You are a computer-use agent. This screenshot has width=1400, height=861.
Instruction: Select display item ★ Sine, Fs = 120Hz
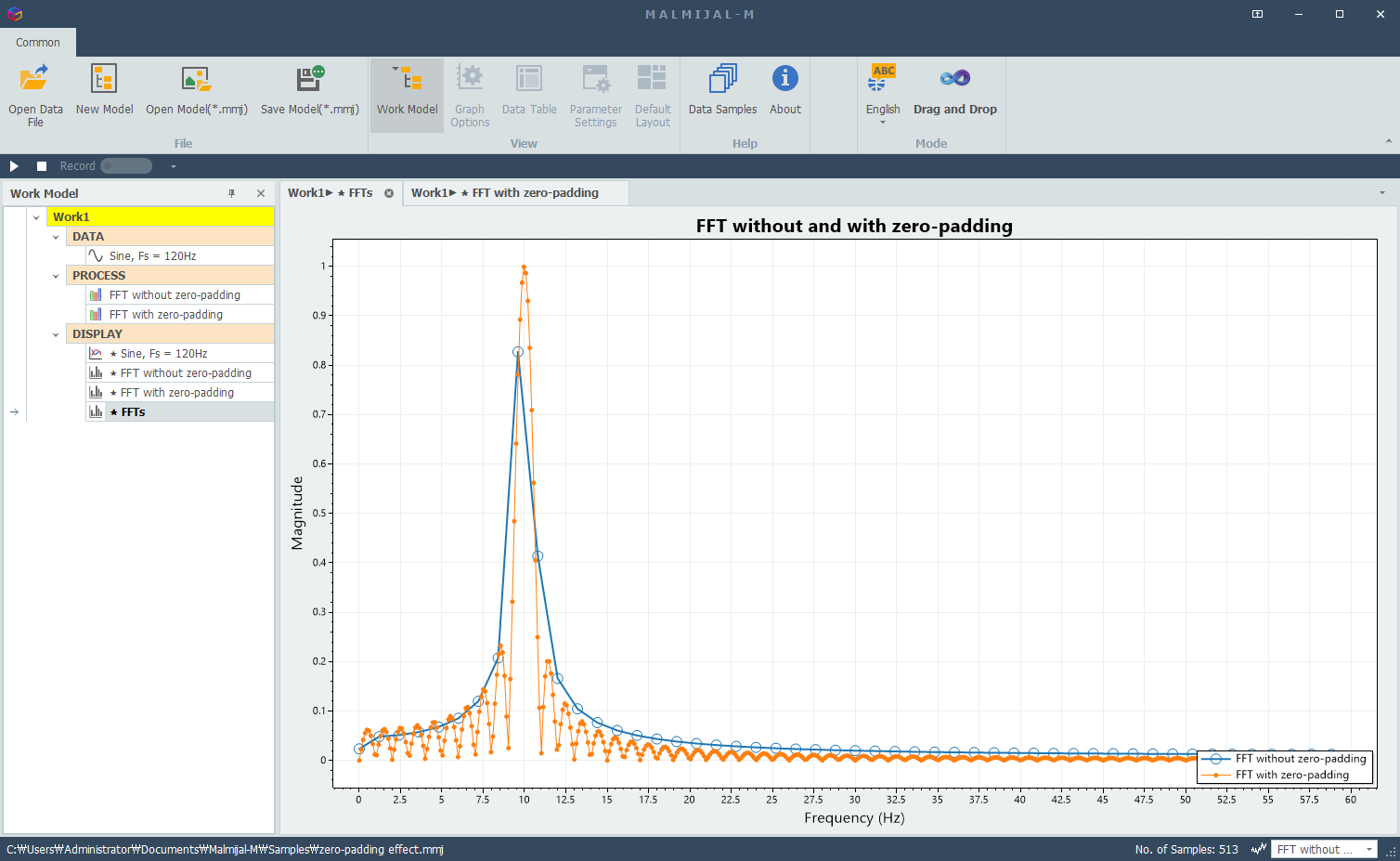coord(158,354)
